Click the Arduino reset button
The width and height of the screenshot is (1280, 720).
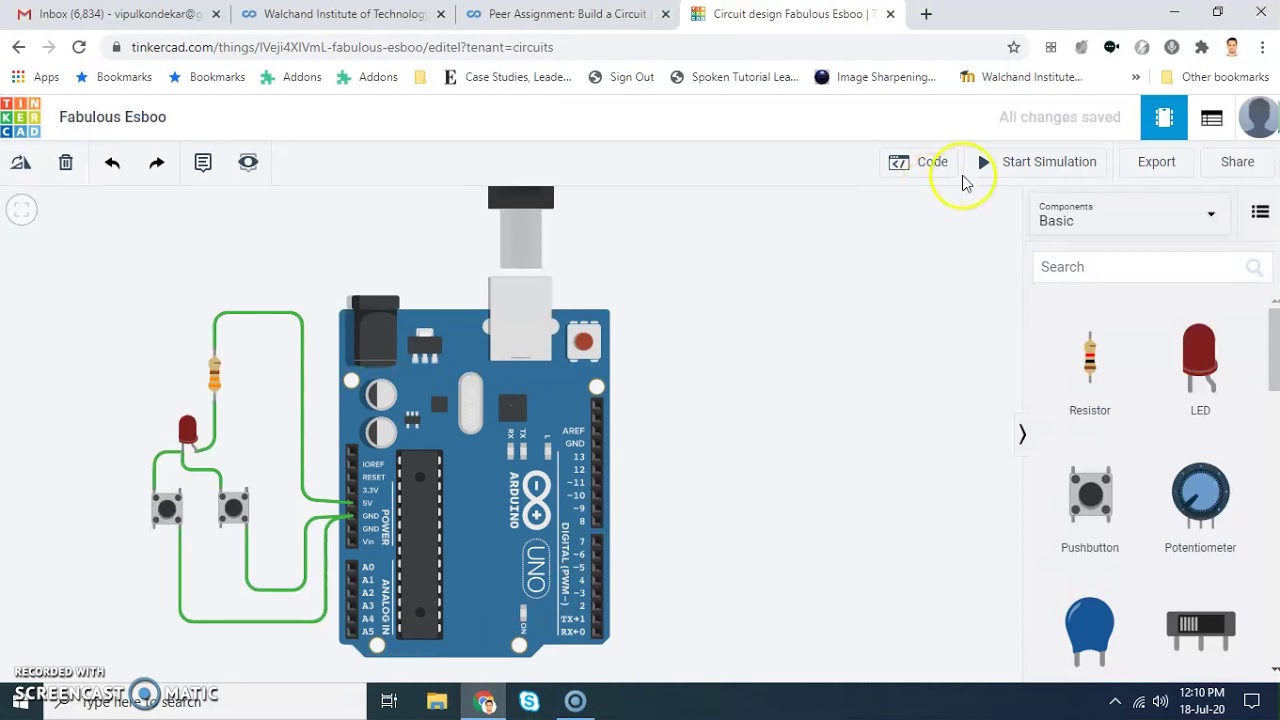(x=583, y=342)
